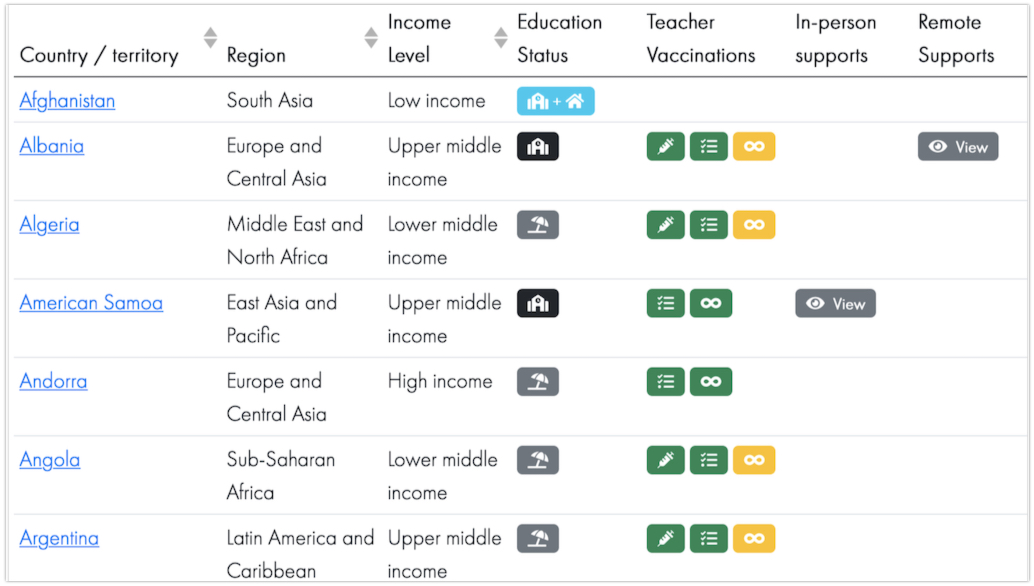Open the American Samoa country link
The height and width of the screenshot is (586, 1034).
(91, 303)
